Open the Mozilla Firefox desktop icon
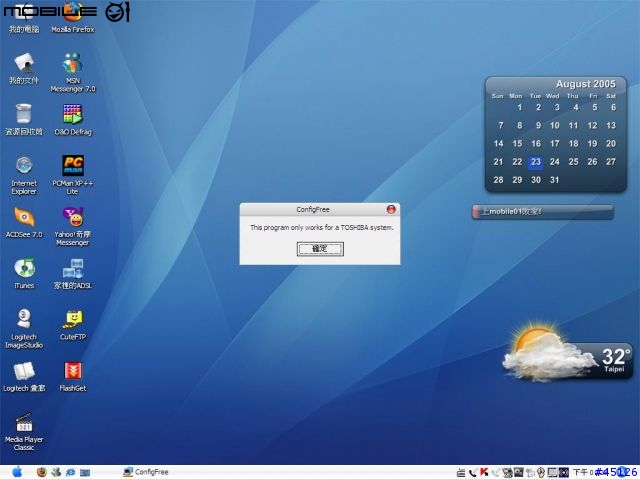The image size is (640, 480). [73, 17]
